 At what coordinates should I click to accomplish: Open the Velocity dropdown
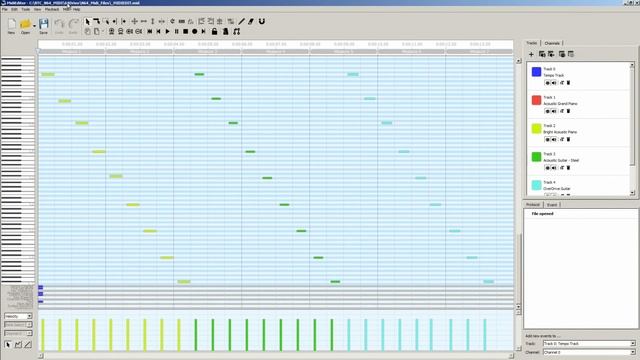(18, 316)
